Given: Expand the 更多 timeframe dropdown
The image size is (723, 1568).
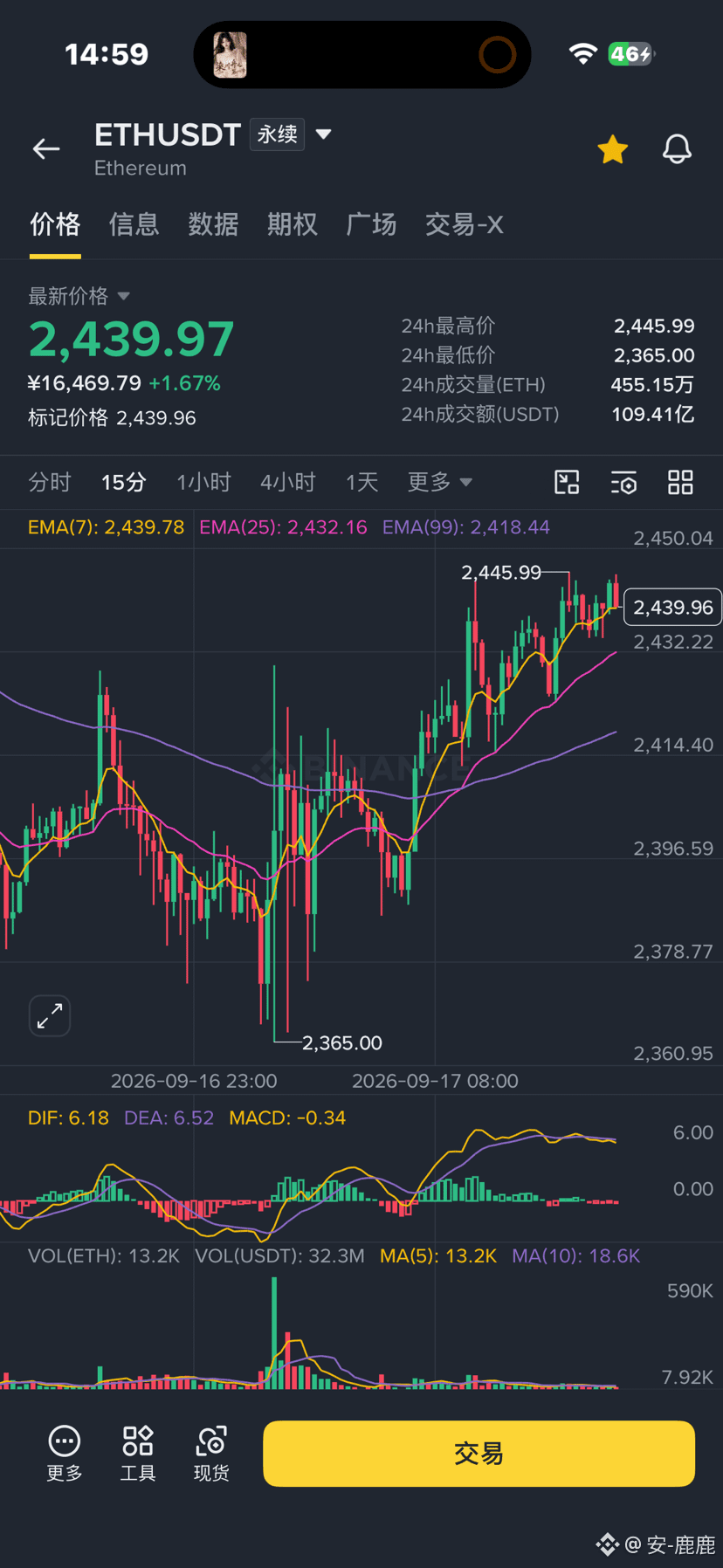Looking at the screenshot, I should tap(439, 482).
